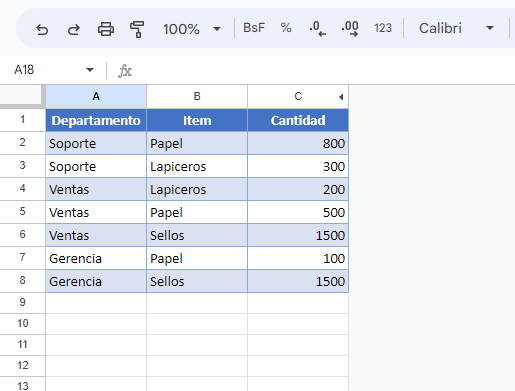515x391 pixels.
Task: Click Gerencia cell in row 7
Action: pos(96,258)
